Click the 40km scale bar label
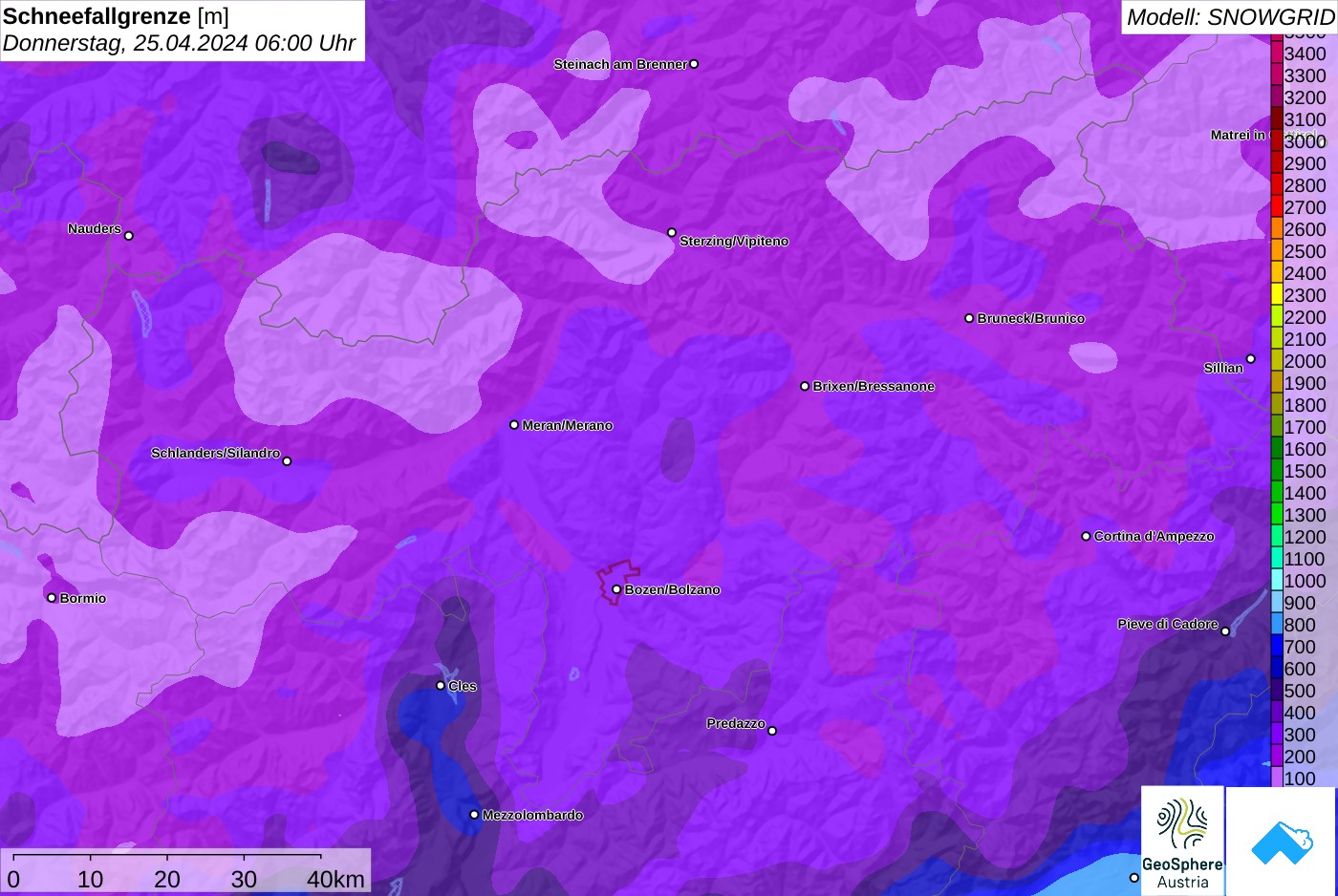The width and height of the screenshot is (1338, 896). [335, 879]
